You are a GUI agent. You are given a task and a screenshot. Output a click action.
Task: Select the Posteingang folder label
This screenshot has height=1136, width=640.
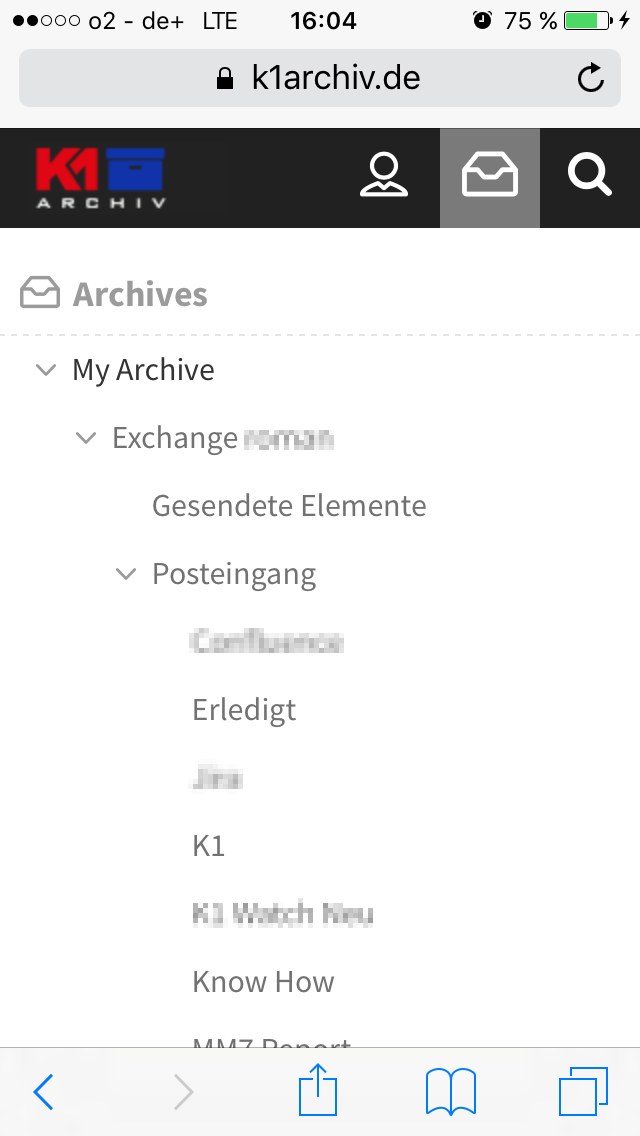pos(234,575)
